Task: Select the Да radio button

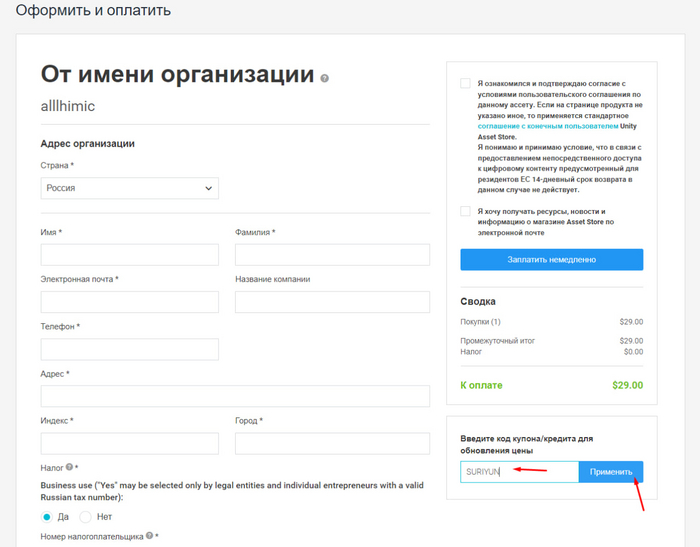Action: click(x=46, y=517)
